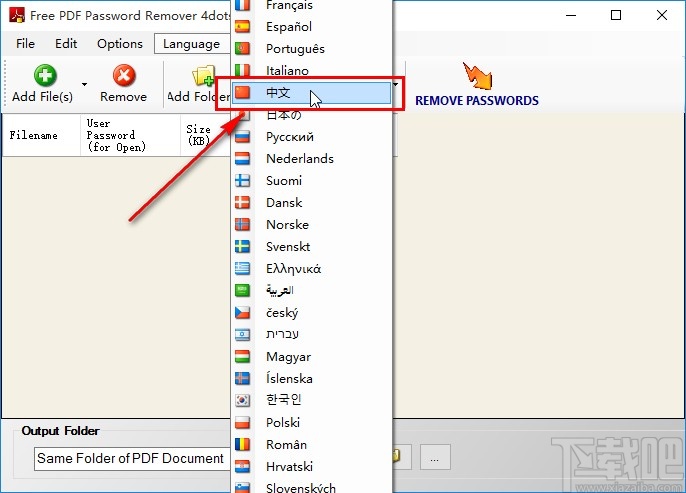
Task: Click the Chinese flag icon
Action: (242, 92)
